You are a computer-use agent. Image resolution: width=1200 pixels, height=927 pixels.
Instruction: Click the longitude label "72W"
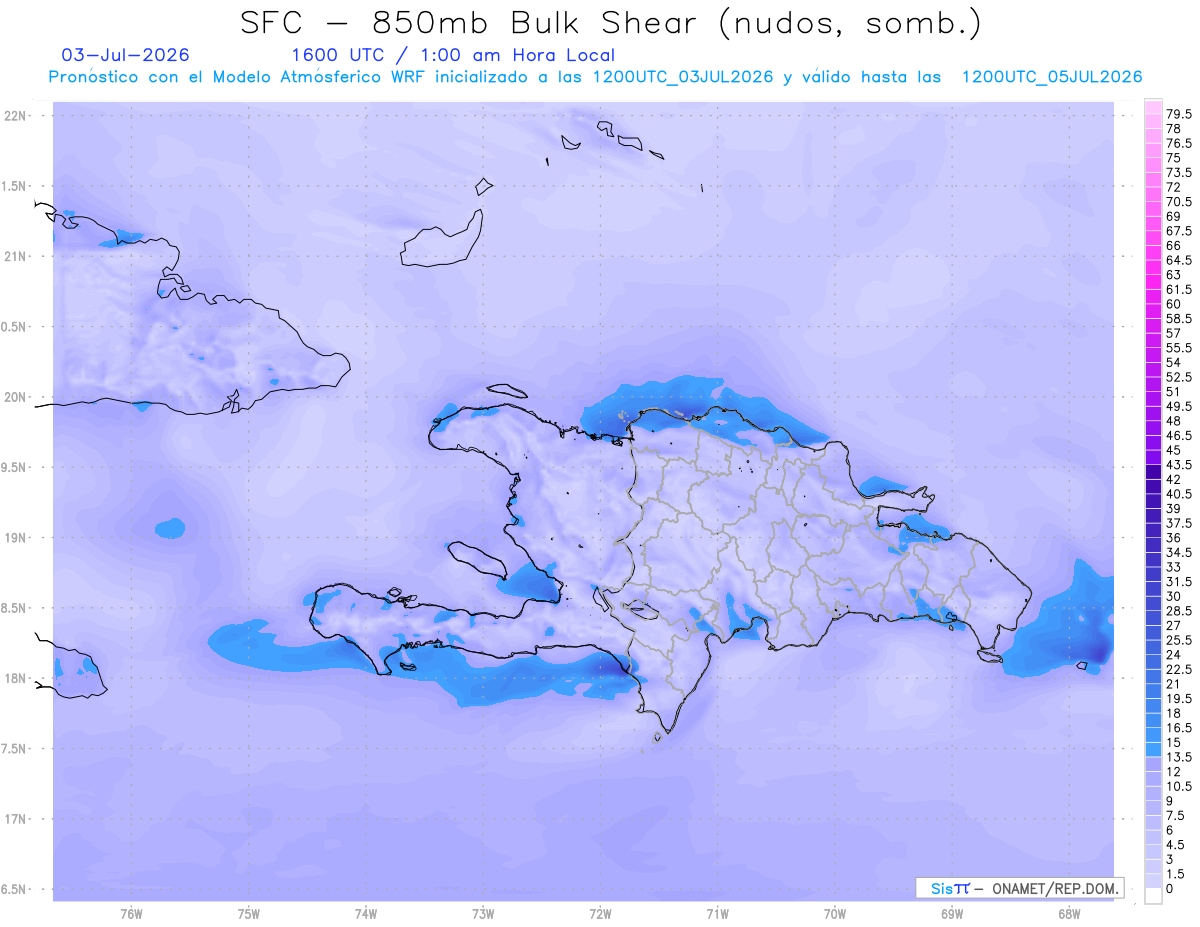click(600, 913)
